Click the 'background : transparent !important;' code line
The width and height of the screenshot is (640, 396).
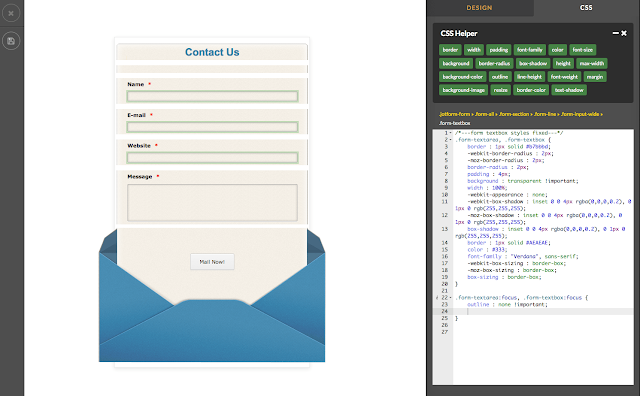[x=523, y=181]
